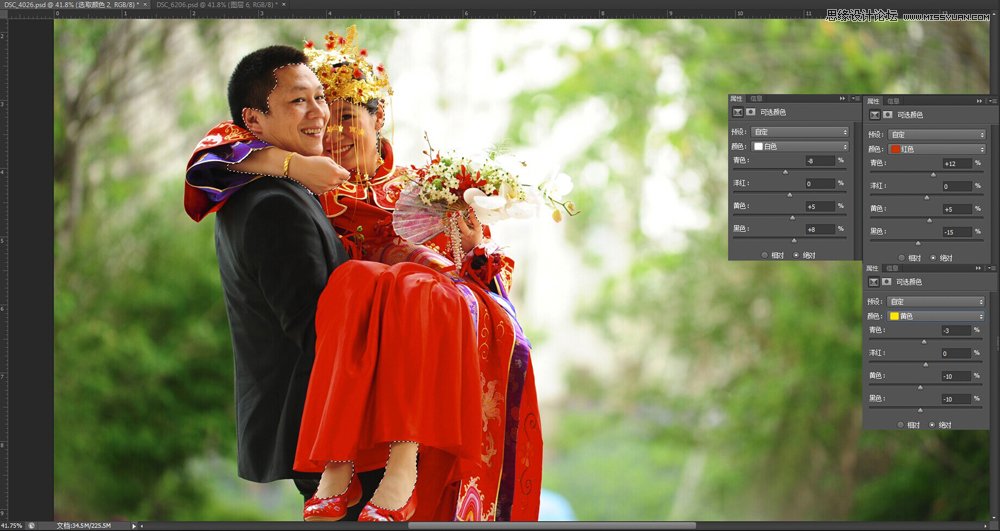Image resolution: width=1000 pixels, height=531 pixels.
Task: Collapse the White color properties panel with double arrows
Action: click(842, 99)
